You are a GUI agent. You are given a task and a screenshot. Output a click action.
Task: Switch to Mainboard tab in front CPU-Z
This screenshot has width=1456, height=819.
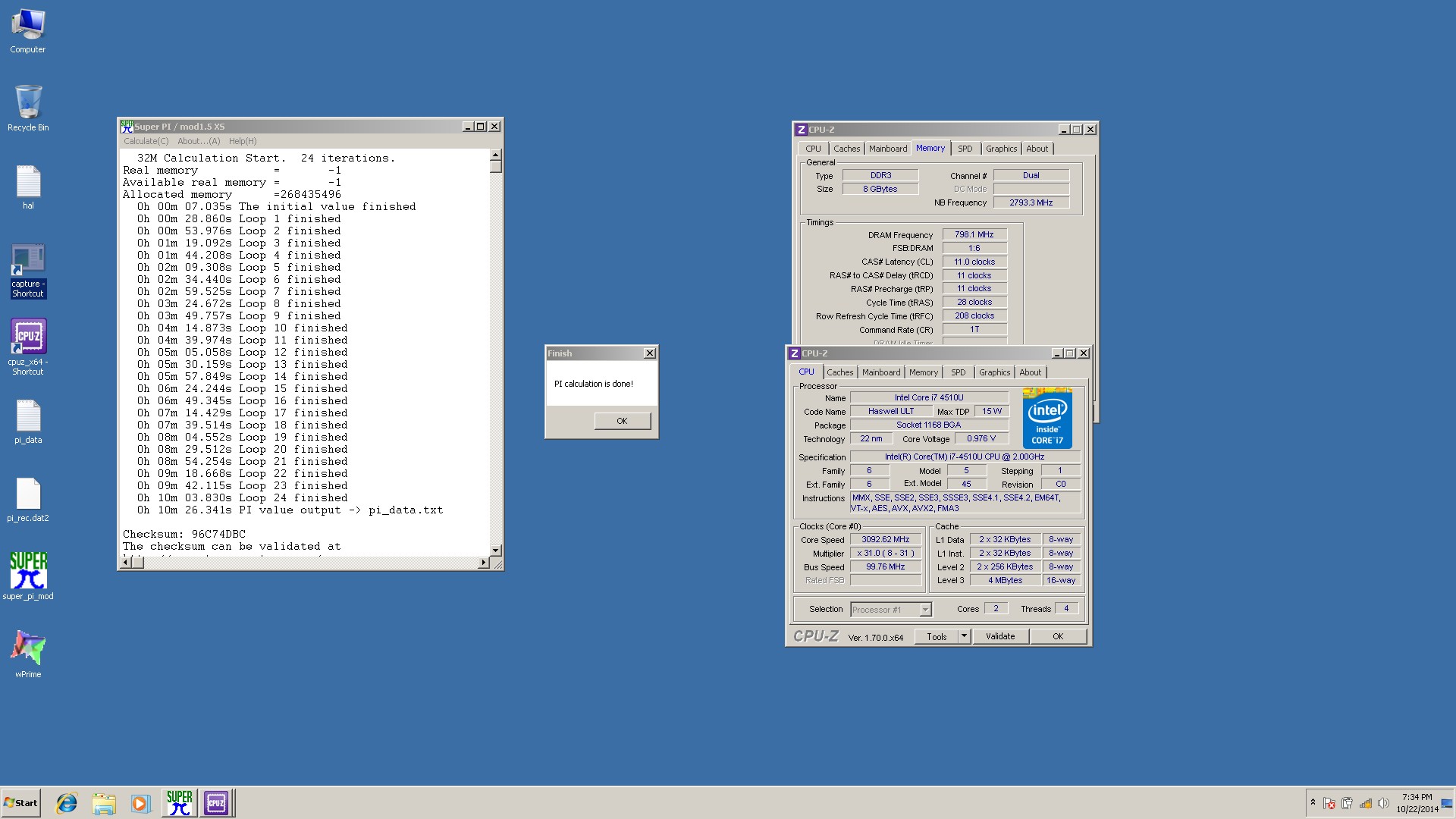[881, 372]
